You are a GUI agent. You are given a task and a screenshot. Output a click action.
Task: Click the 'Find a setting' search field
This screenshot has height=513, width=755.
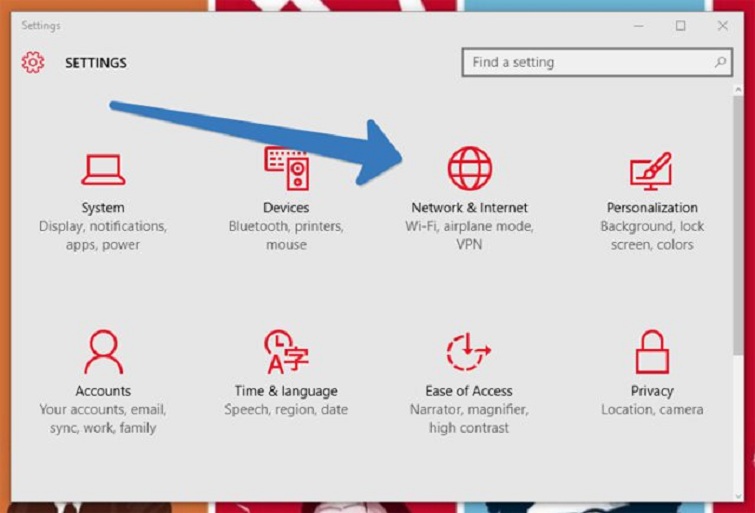(588, 62)
